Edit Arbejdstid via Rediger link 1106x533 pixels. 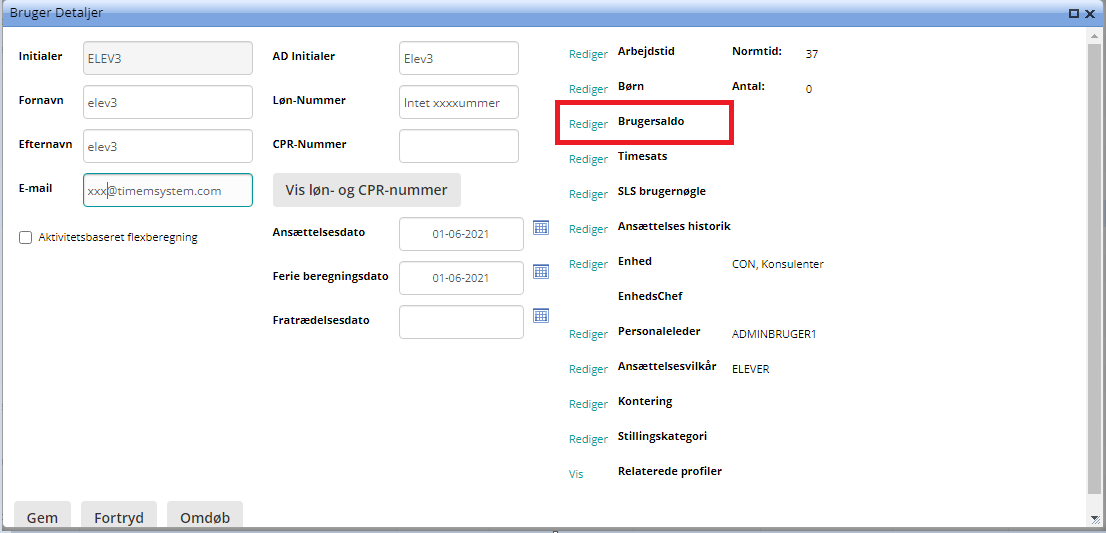588,55
